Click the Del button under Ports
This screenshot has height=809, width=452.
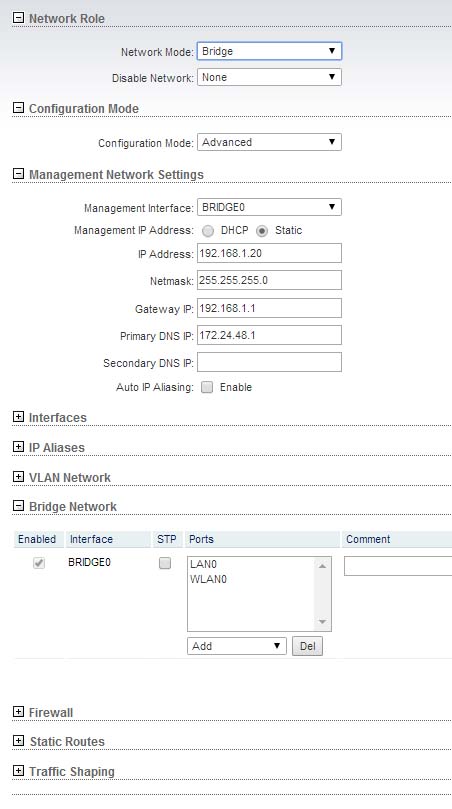308,646
